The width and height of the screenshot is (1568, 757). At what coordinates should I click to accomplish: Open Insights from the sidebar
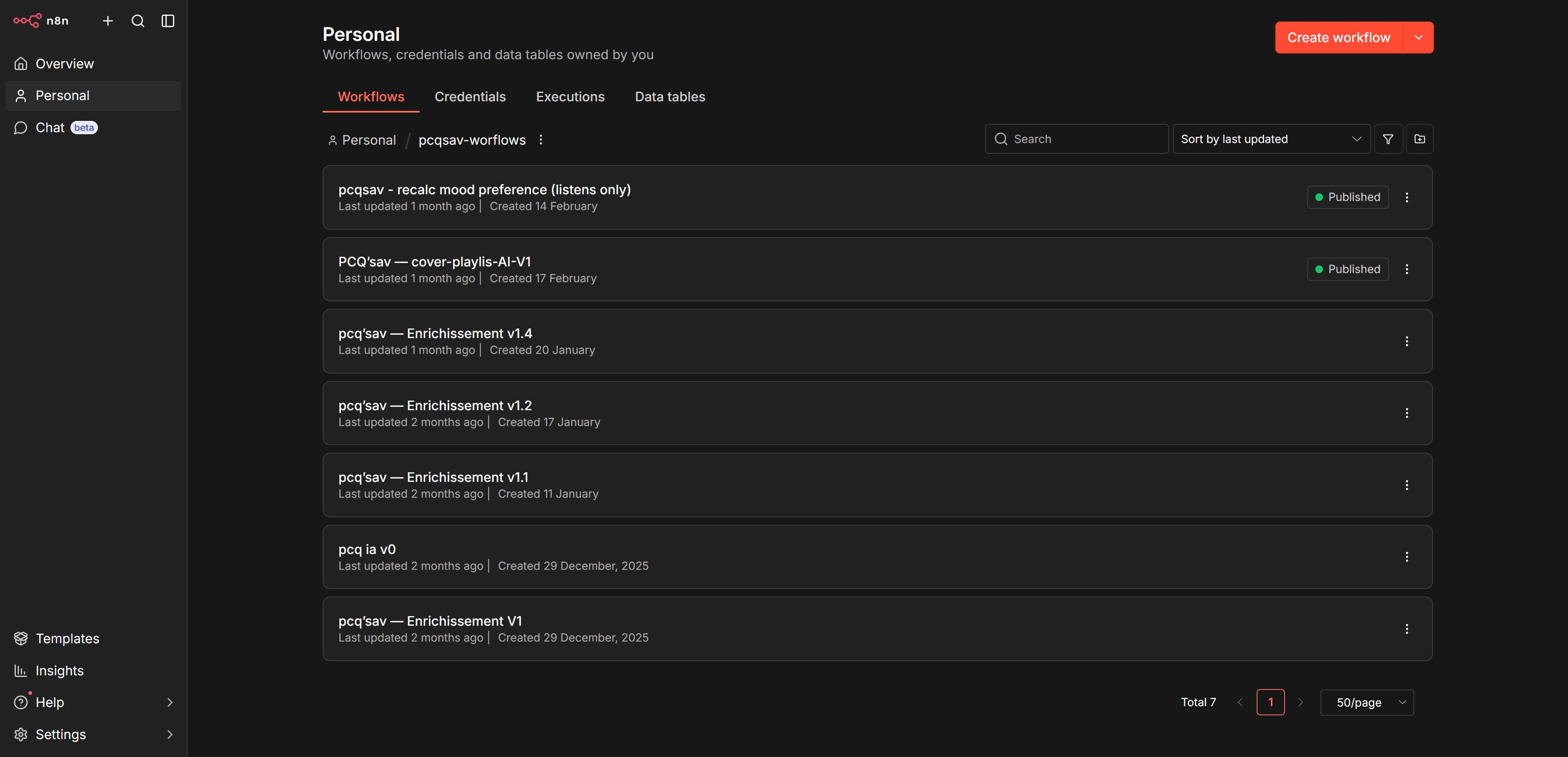[x=60, y=670]
